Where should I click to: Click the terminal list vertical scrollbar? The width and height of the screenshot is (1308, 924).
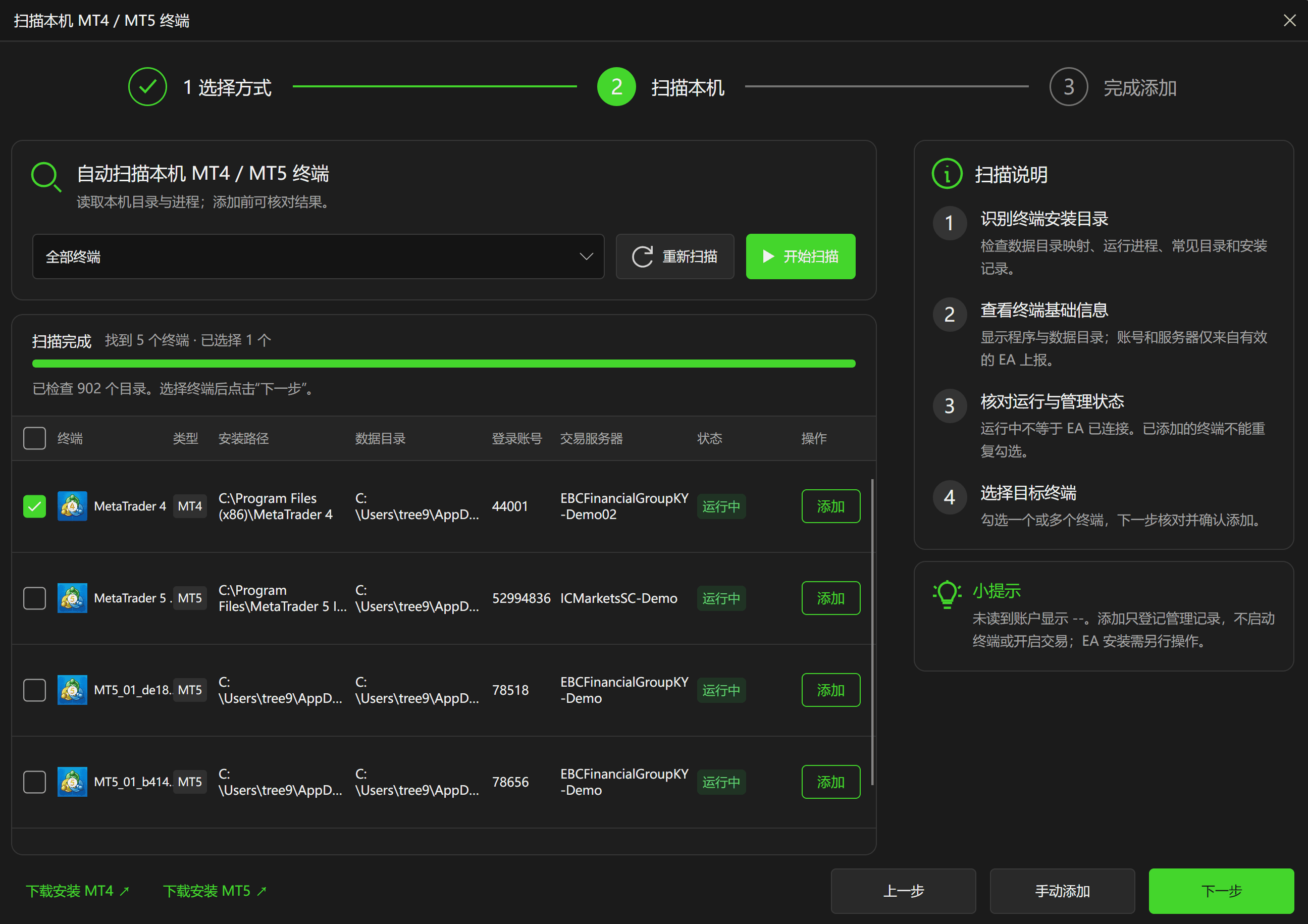tap(872, 632)
